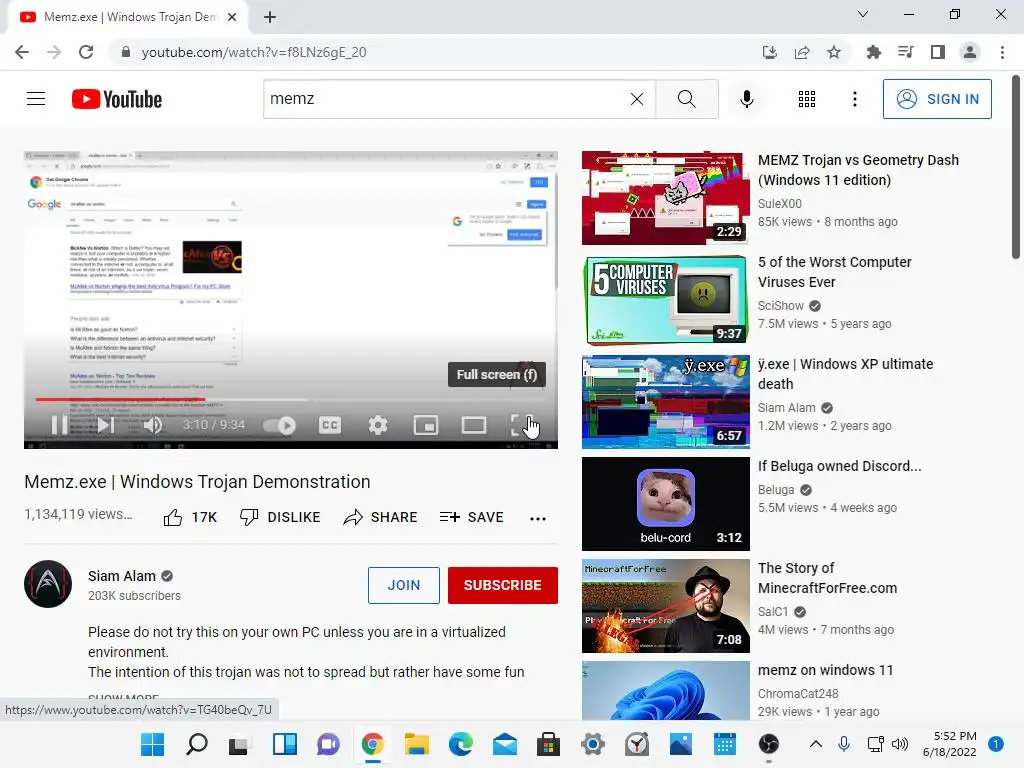Image resolution: width=1024 pixels, height=768 pixels.
Task: Open the YouTube guide hamburger menu
Action: (36, 99)
